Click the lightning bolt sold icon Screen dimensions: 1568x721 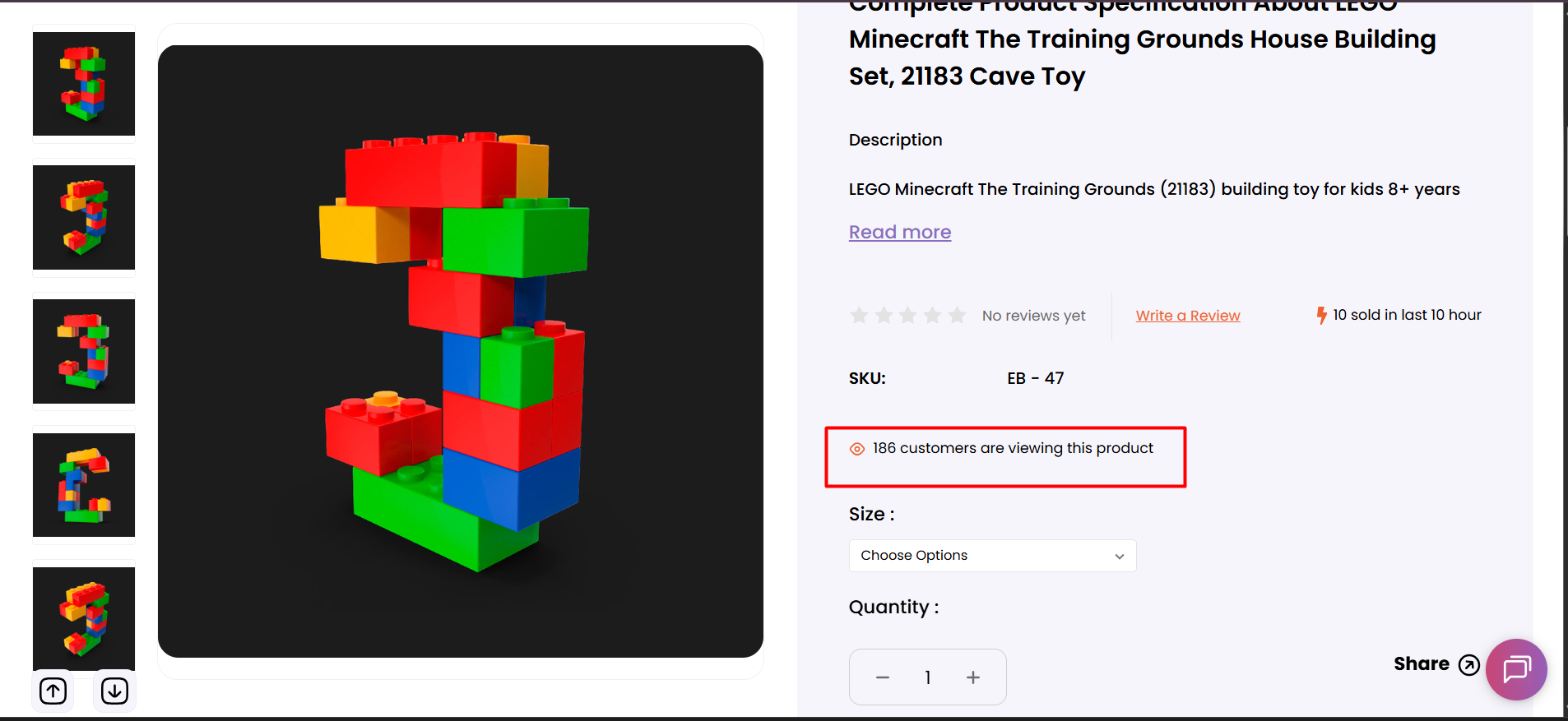click(x=1321, y=316)
